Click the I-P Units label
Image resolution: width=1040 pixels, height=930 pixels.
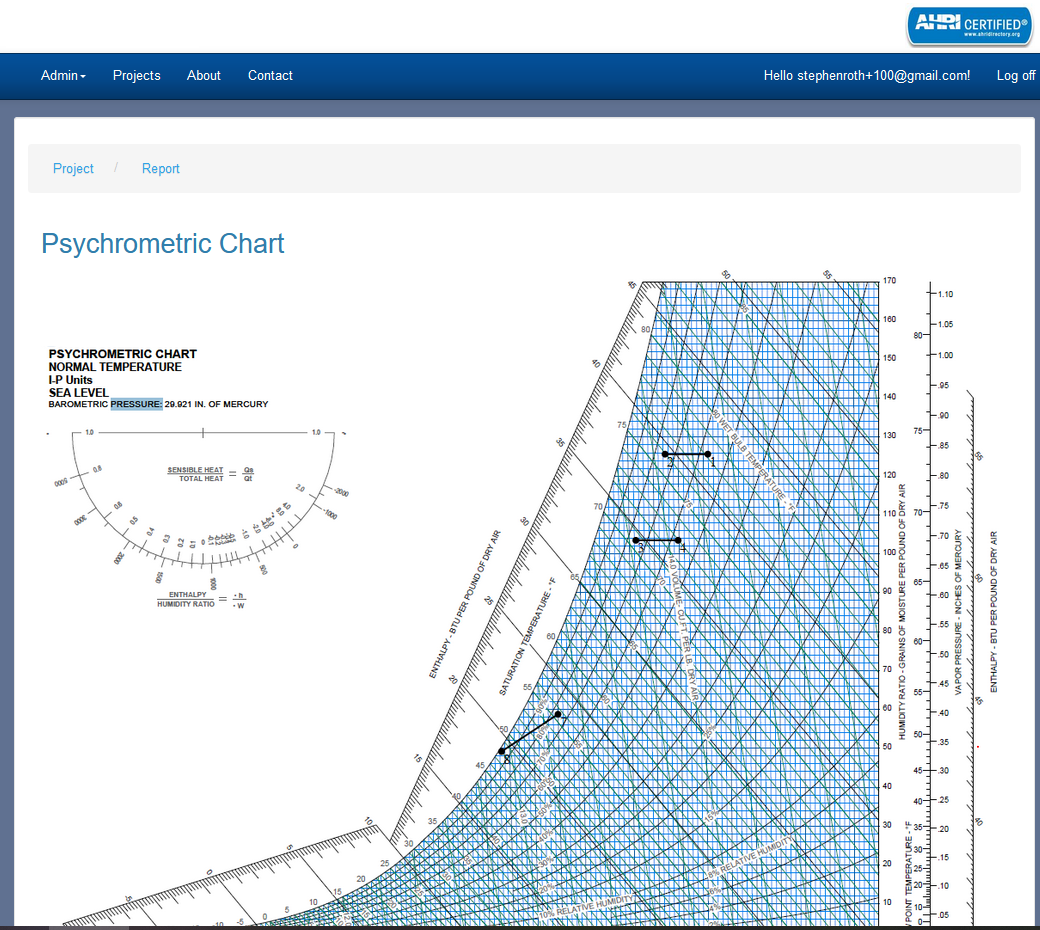point(70,380)
